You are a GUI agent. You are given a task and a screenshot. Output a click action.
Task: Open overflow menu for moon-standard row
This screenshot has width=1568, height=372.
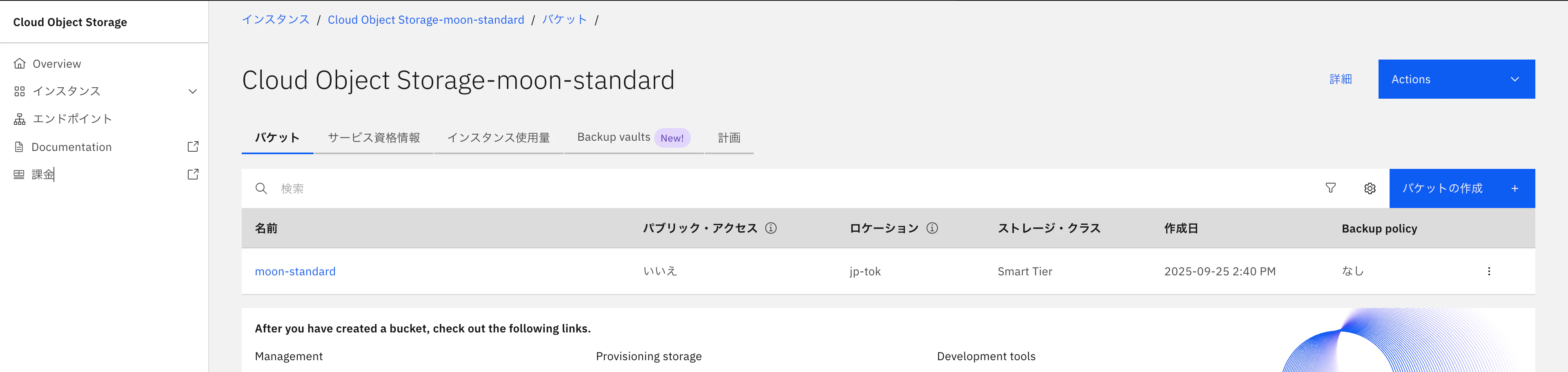pos(1489,271)
